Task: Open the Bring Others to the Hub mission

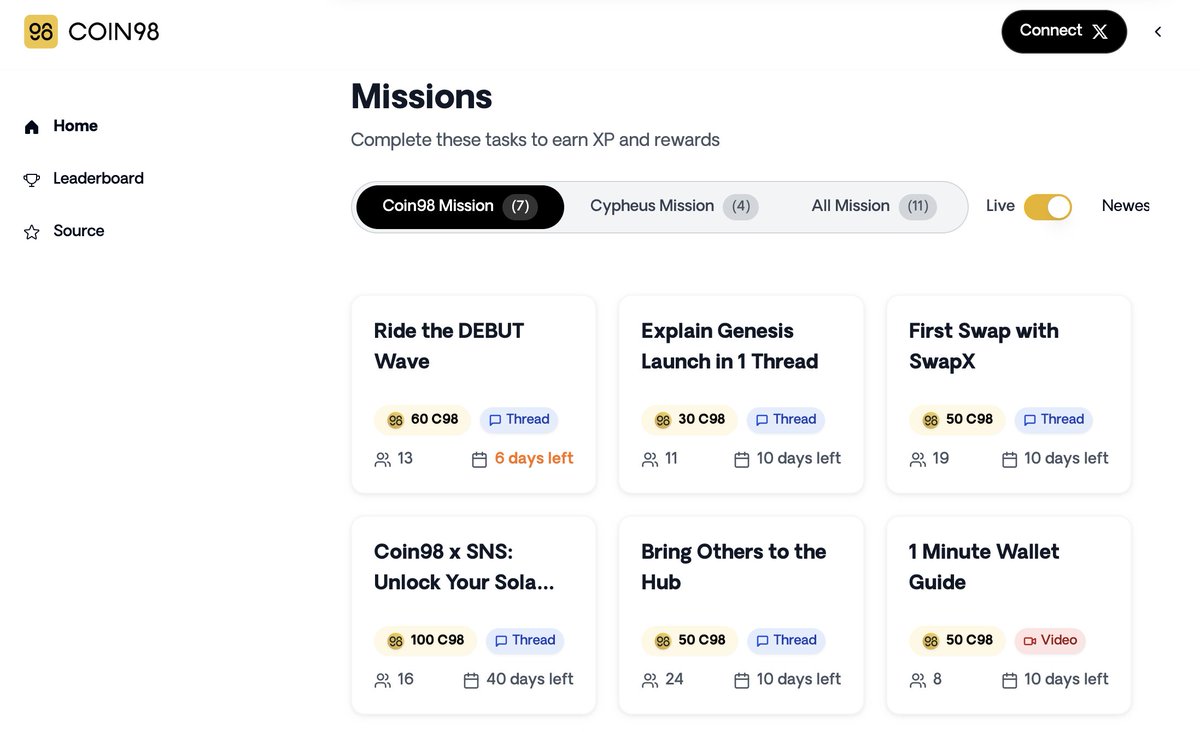Action: tap(741, 615)
